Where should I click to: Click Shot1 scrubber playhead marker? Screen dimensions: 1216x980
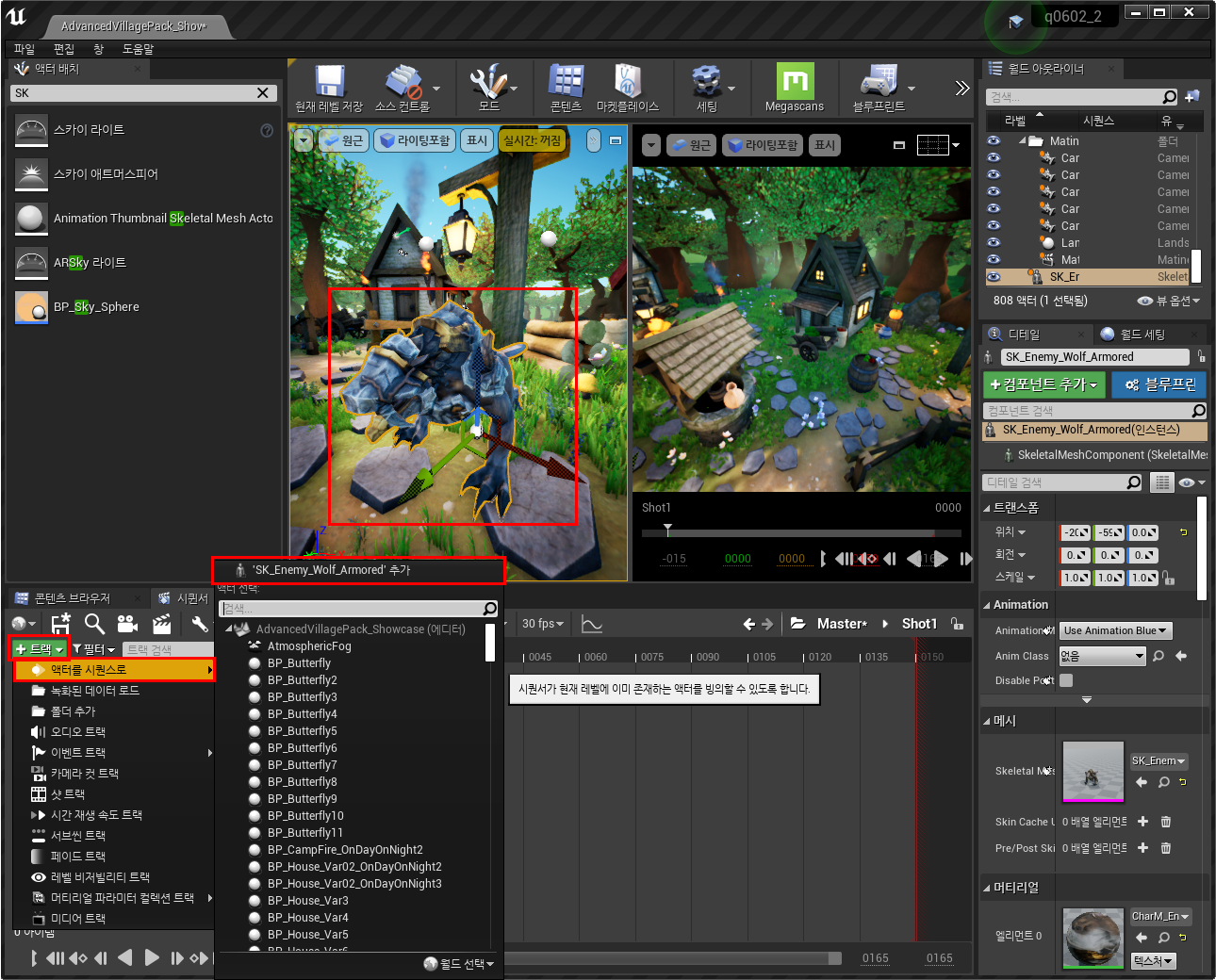[x=667, y=530]
